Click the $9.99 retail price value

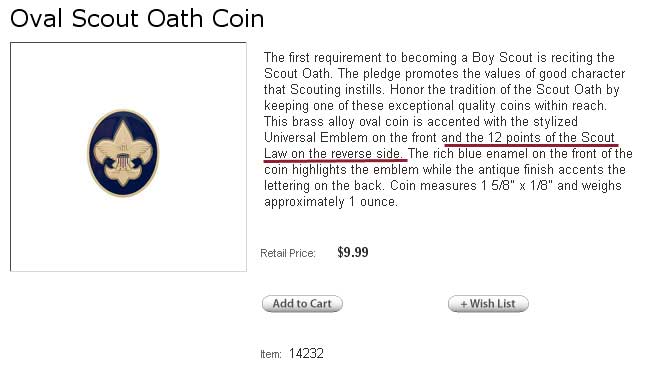[353, 252]
